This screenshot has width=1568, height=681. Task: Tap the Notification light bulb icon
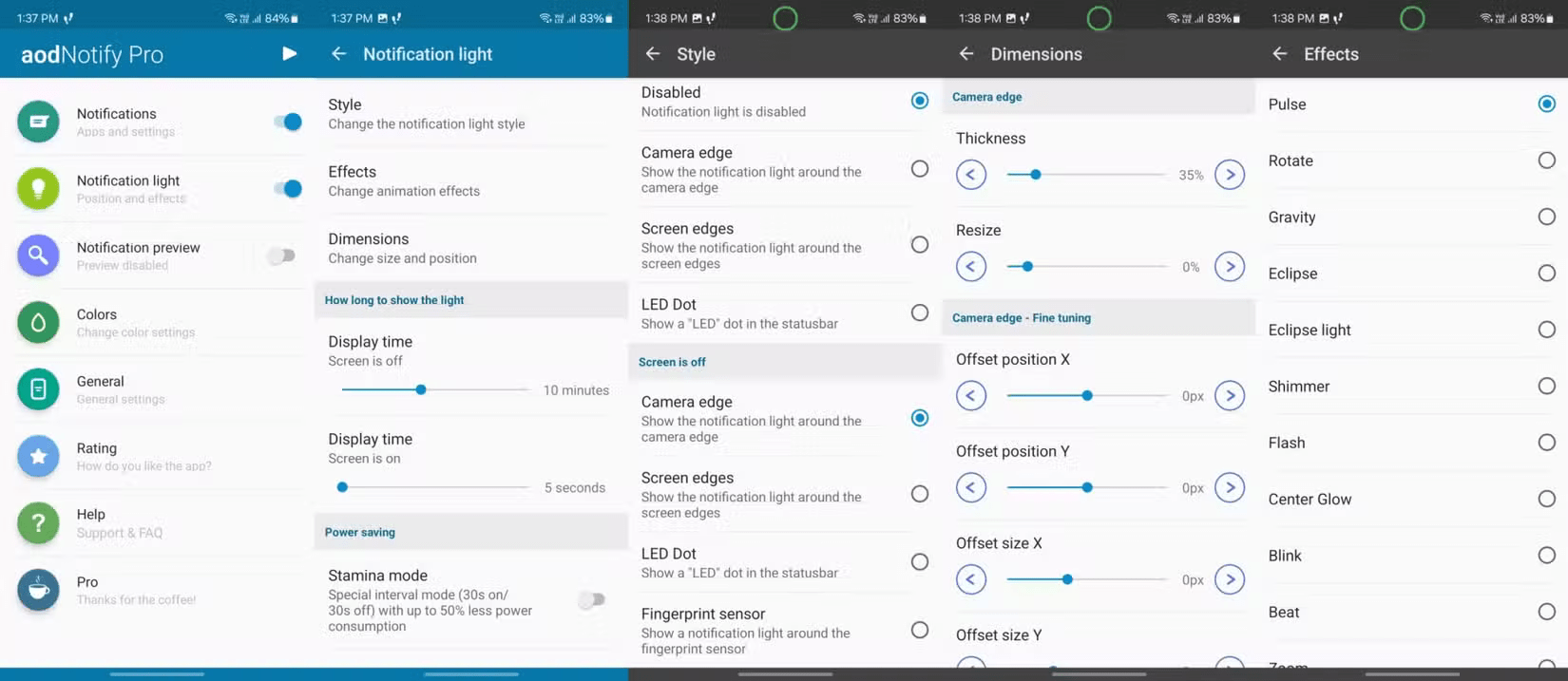(x=38, y=189)
